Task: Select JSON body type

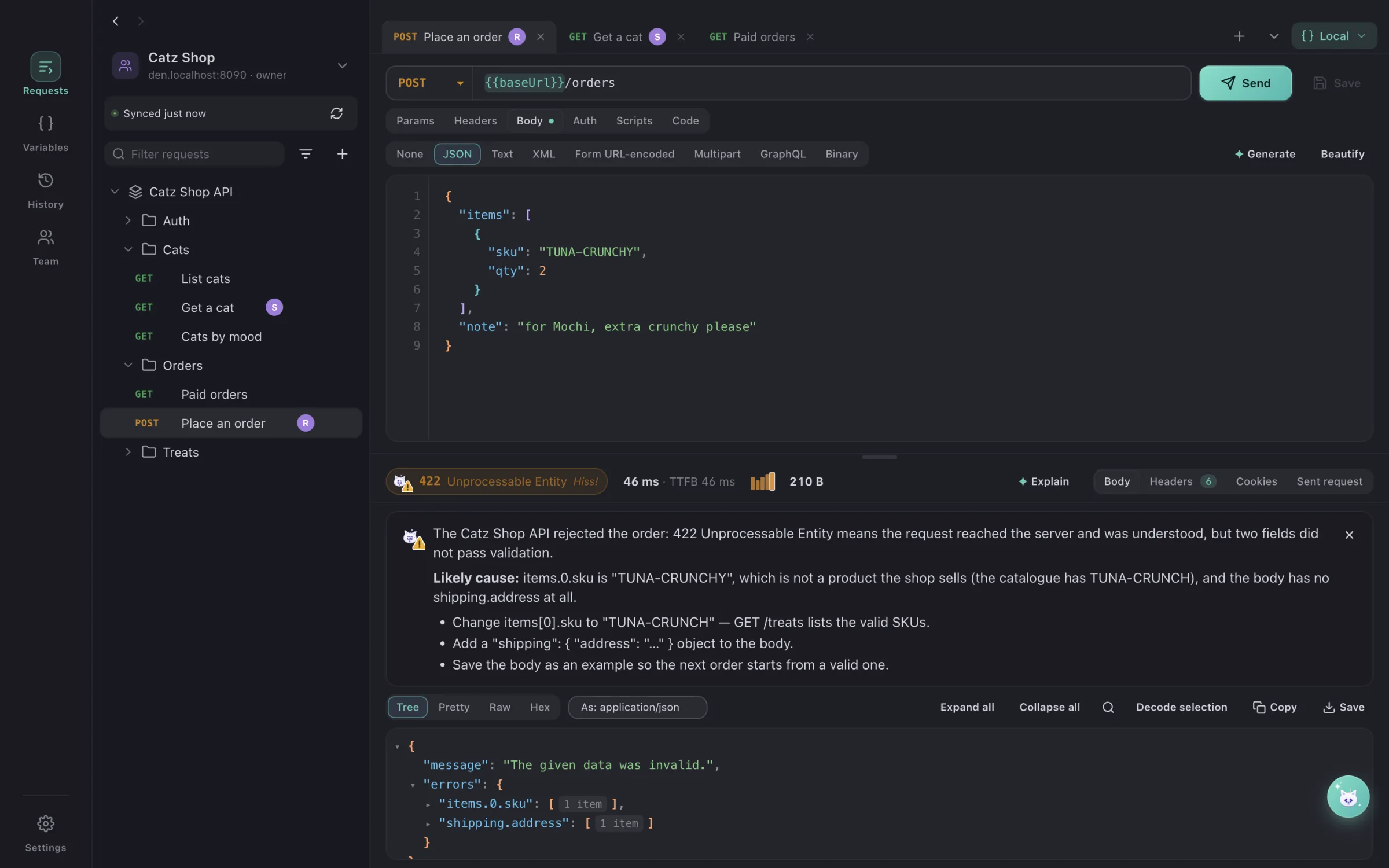Action: [457, 154]
